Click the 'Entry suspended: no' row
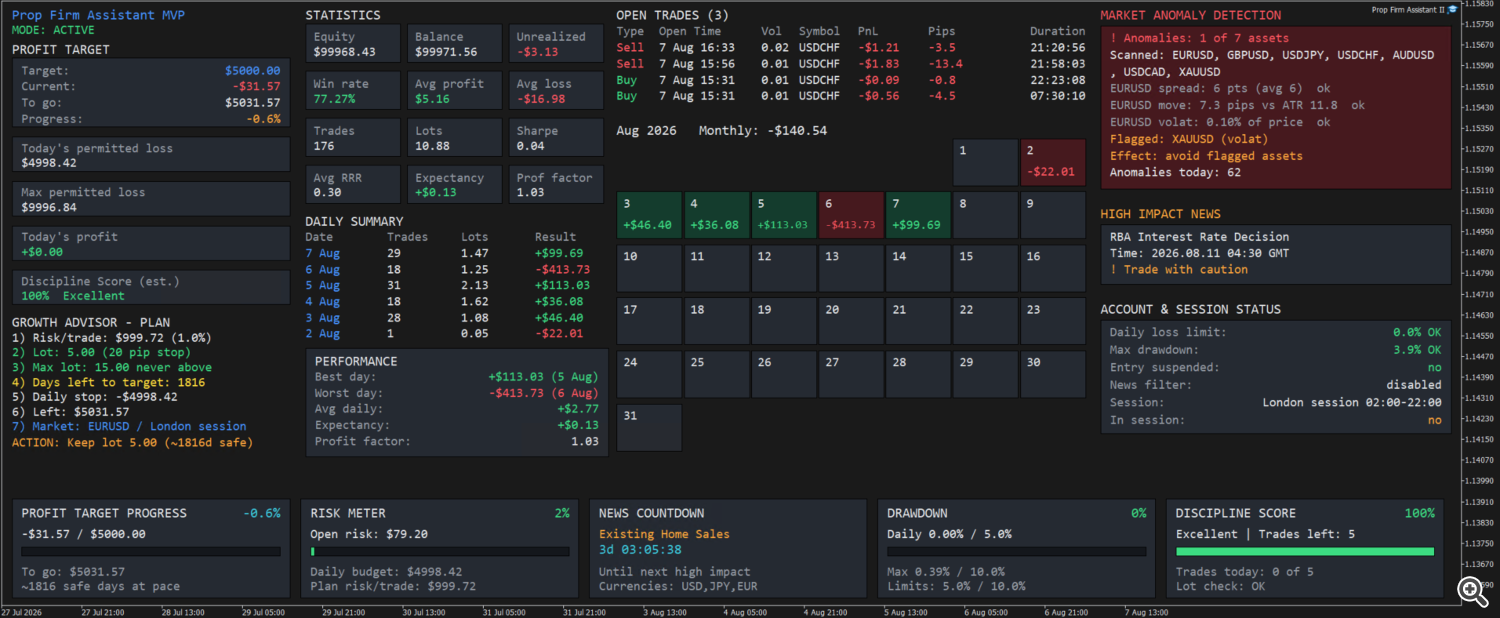The image size is (1500, 618). pos(1276,367)
